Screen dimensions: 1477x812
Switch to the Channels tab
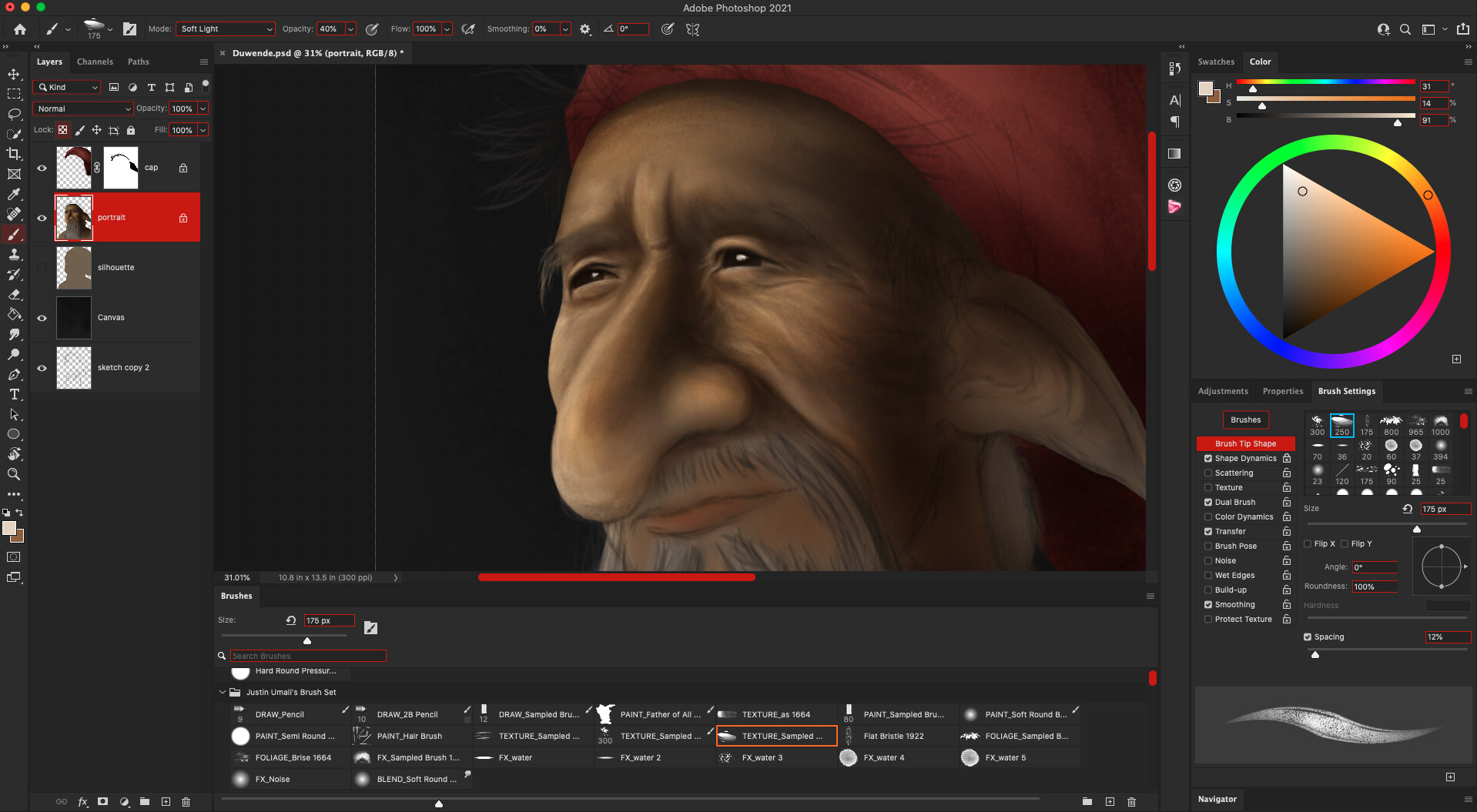coord(95,62)
